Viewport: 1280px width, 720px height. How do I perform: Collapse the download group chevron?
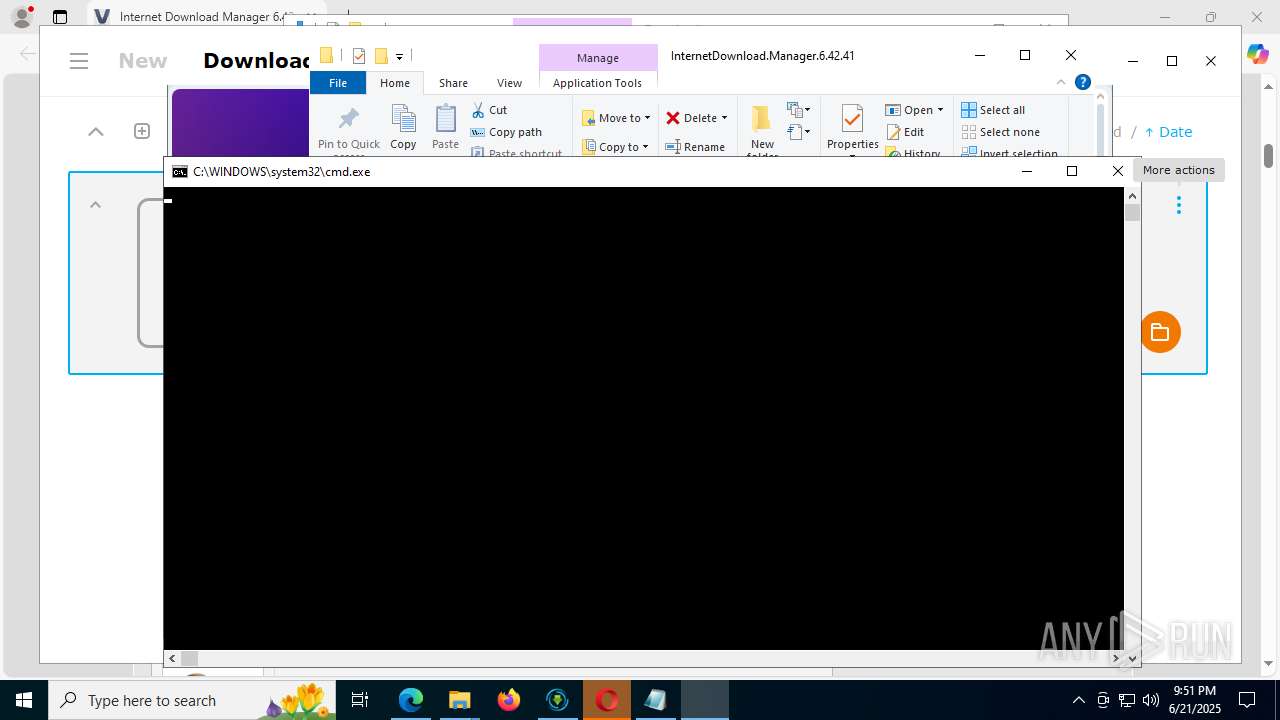[96, 131]
